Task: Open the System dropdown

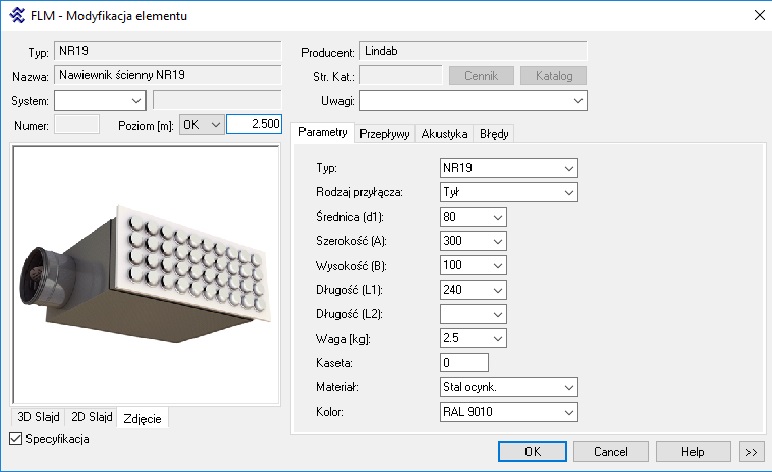Action: [100, 100]
